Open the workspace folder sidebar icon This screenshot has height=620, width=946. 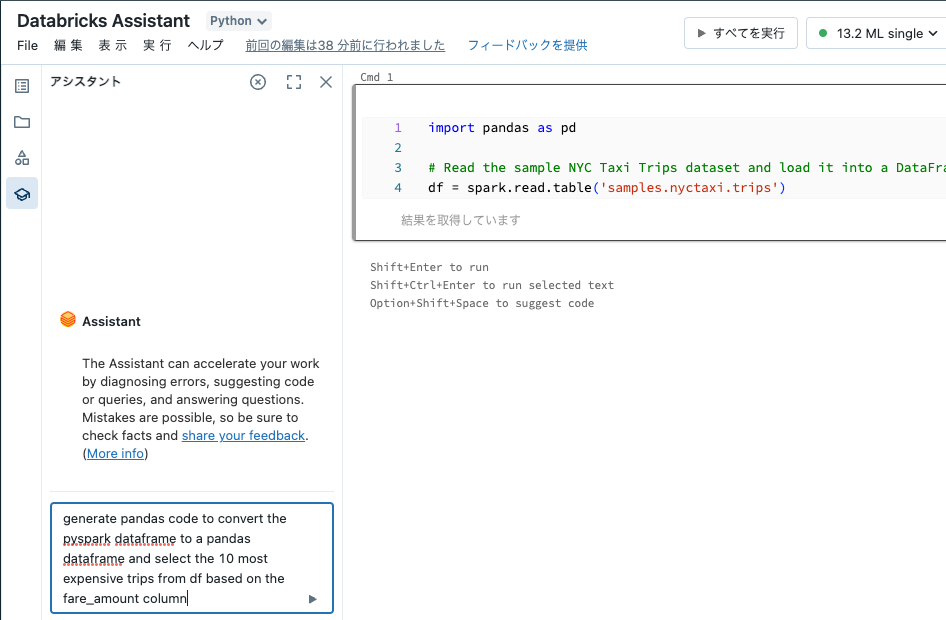pyautogui.click(x=21, y=121)
